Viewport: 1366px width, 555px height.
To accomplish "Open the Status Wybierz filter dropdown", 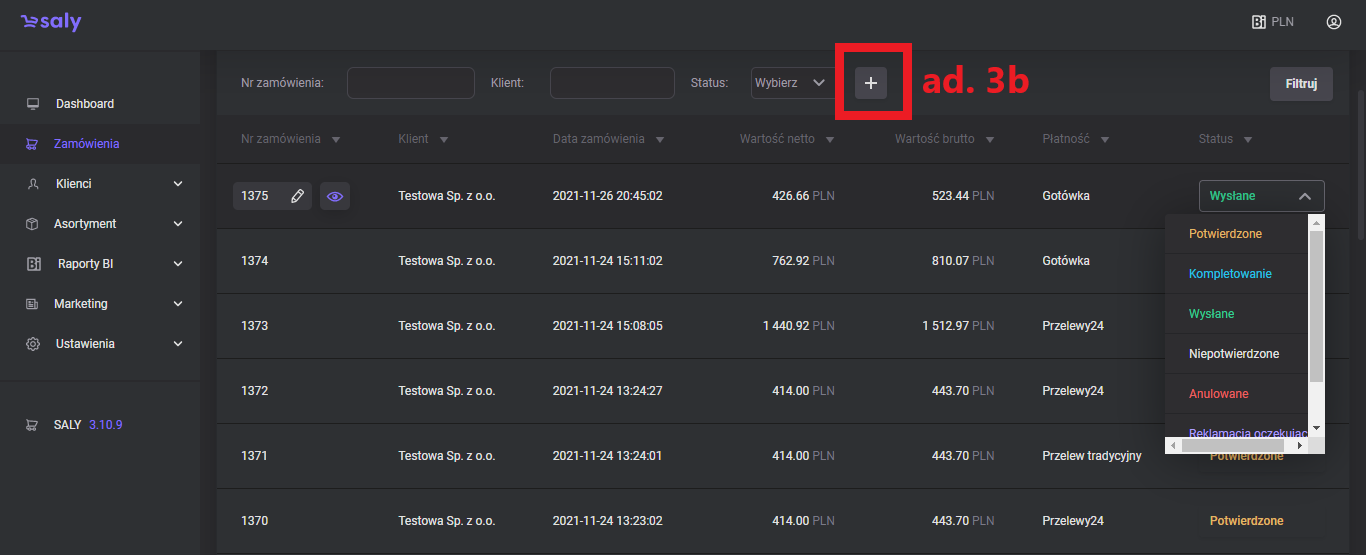I will (x=790, y=83).
